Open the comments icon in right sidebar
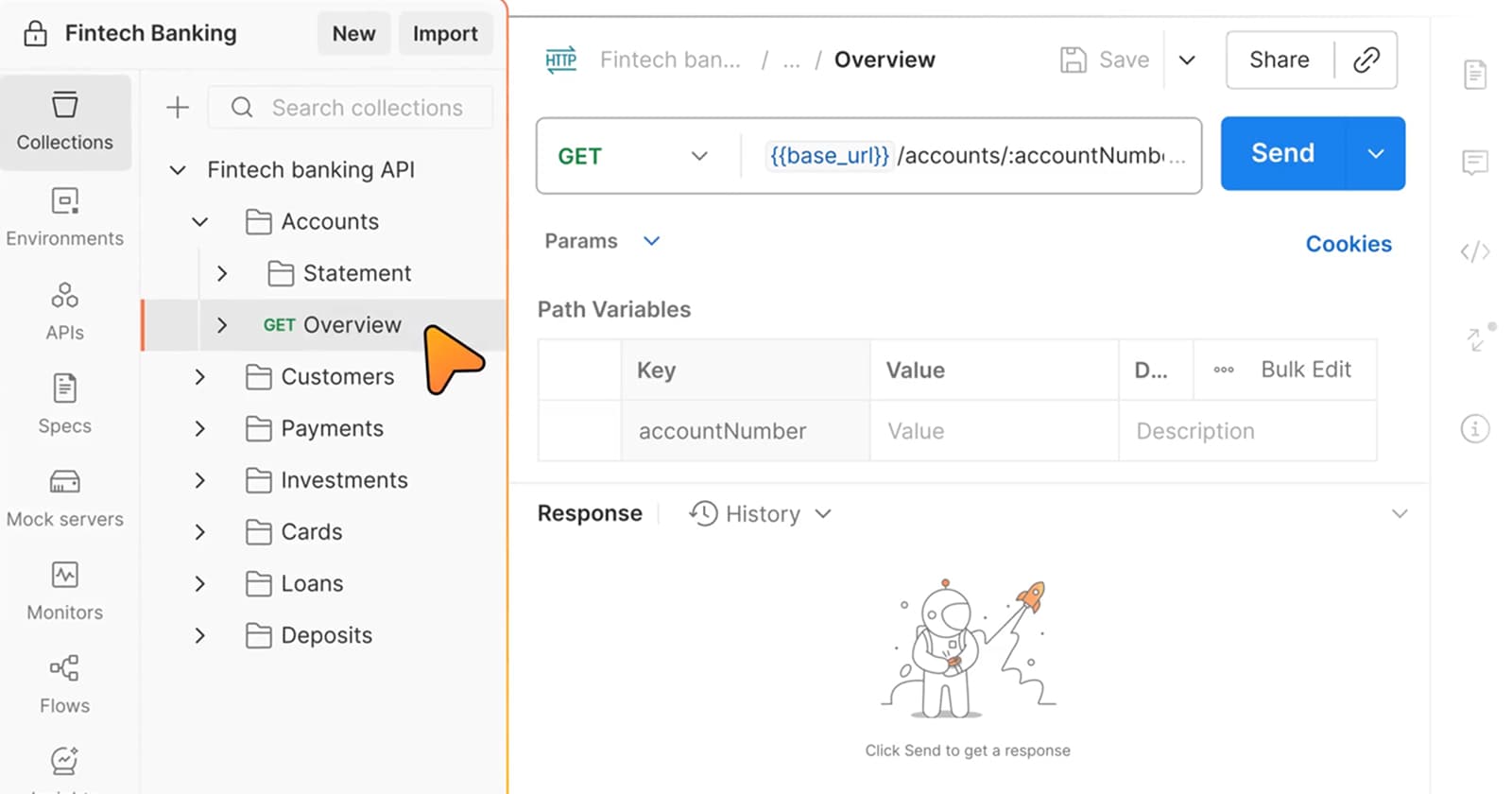 coord(1475,163)
